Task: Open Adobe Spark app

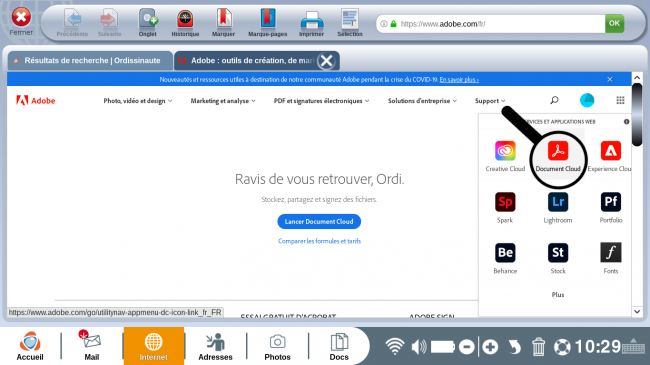Action: click(505, 207)
